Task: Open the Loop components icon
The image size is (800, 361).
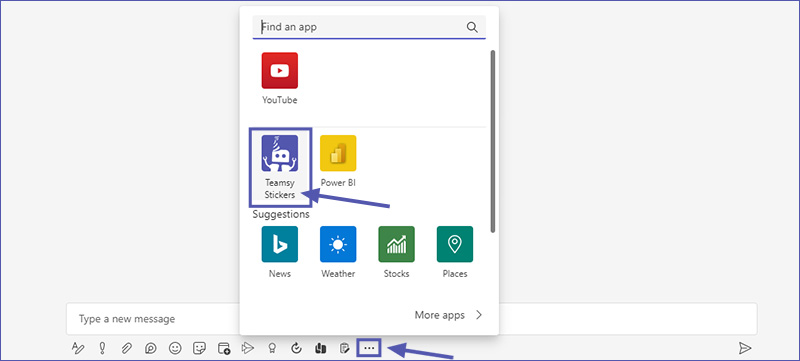Action: point(151,348)
